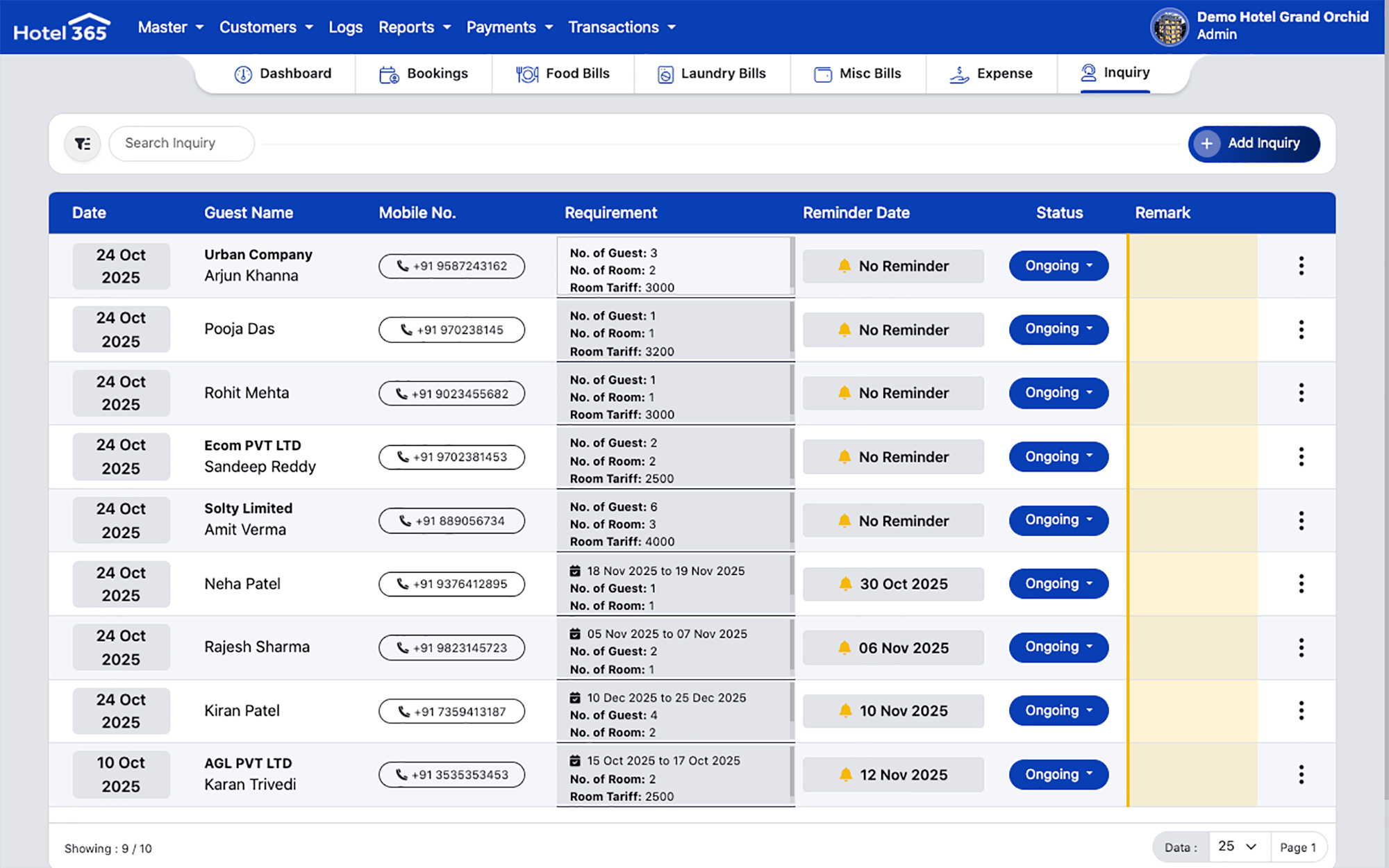
Task: Click the filter icon beside Search Inquiry
Action: coord(83,144)
